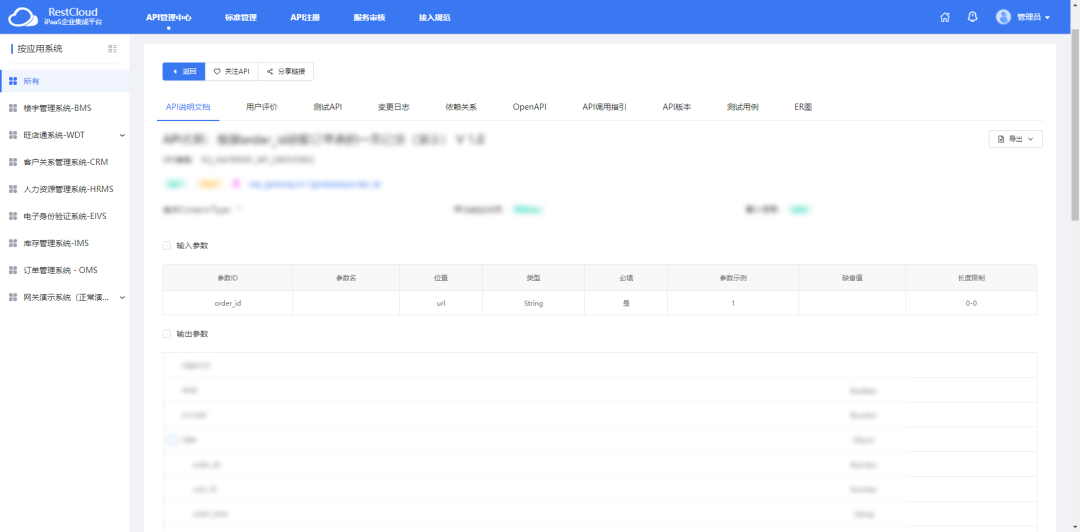
Task: Toggle the 输入参数 checkbox
Action: [167, 245]
